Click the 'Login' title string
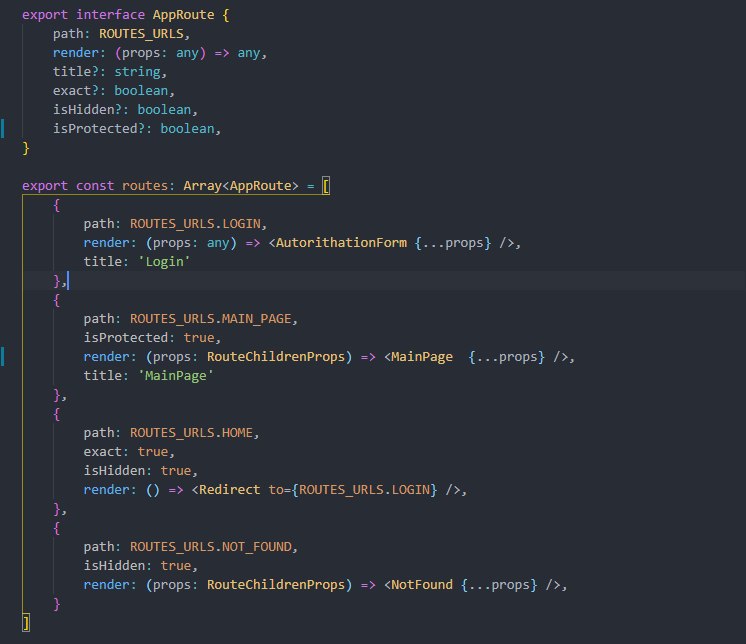746x644 pixels. coord(165,262)
